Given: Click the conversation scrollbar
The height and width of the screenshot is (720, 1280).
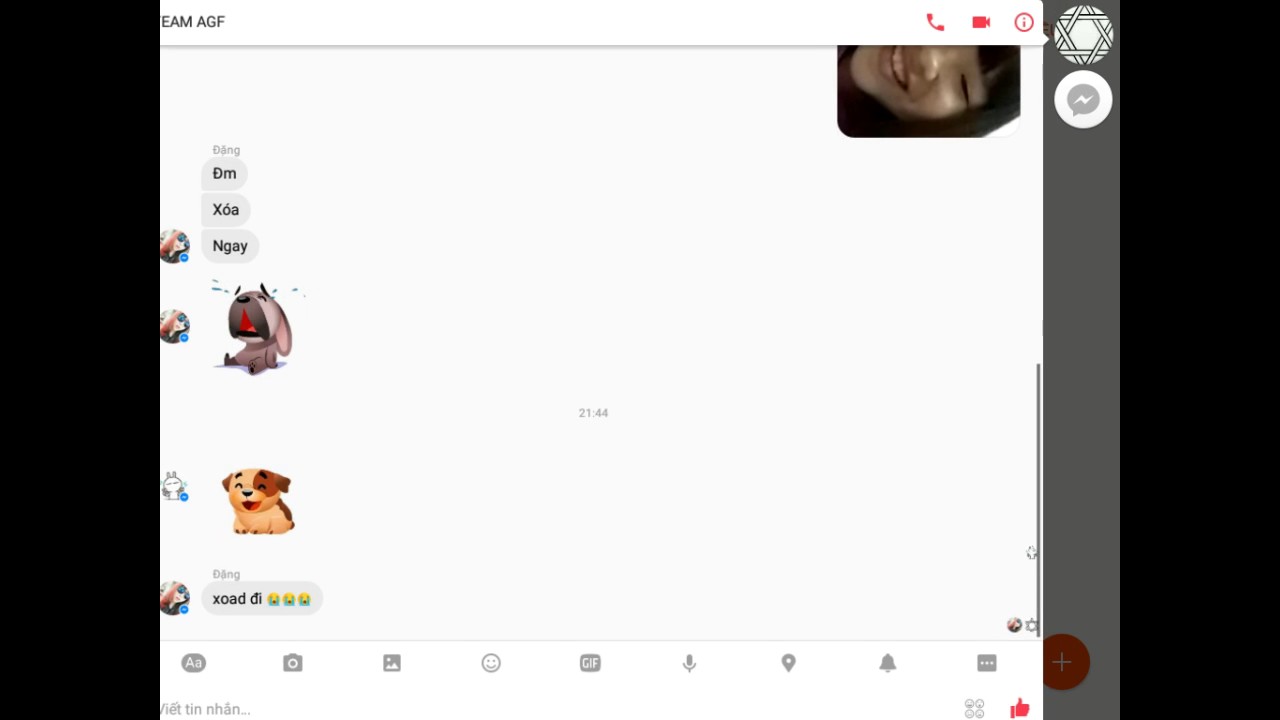Looking at the screenshot, I should click(1038, 493).
